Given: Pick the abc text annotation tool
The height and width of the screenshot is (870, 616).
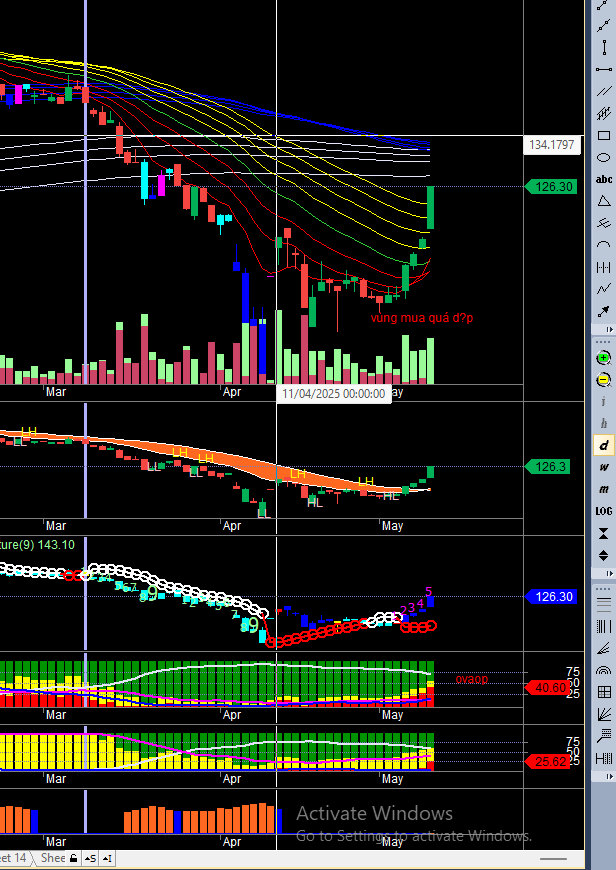Looking at the screenshot, I should (x=604, y=180).
